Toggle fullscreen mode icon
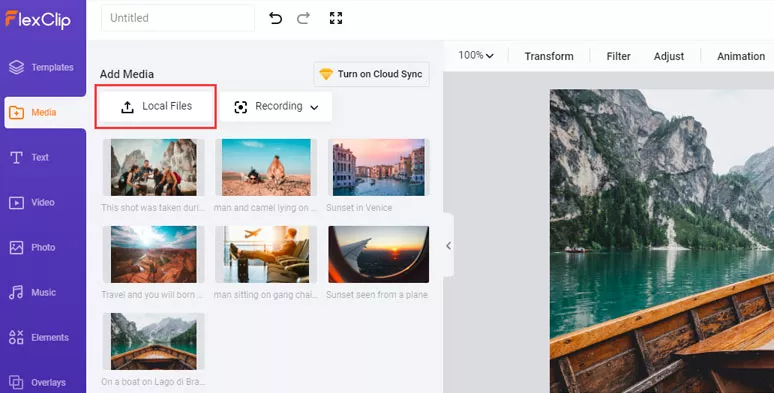Image resolution: width=774 pixels, height=393 pixels. [336, 18]
